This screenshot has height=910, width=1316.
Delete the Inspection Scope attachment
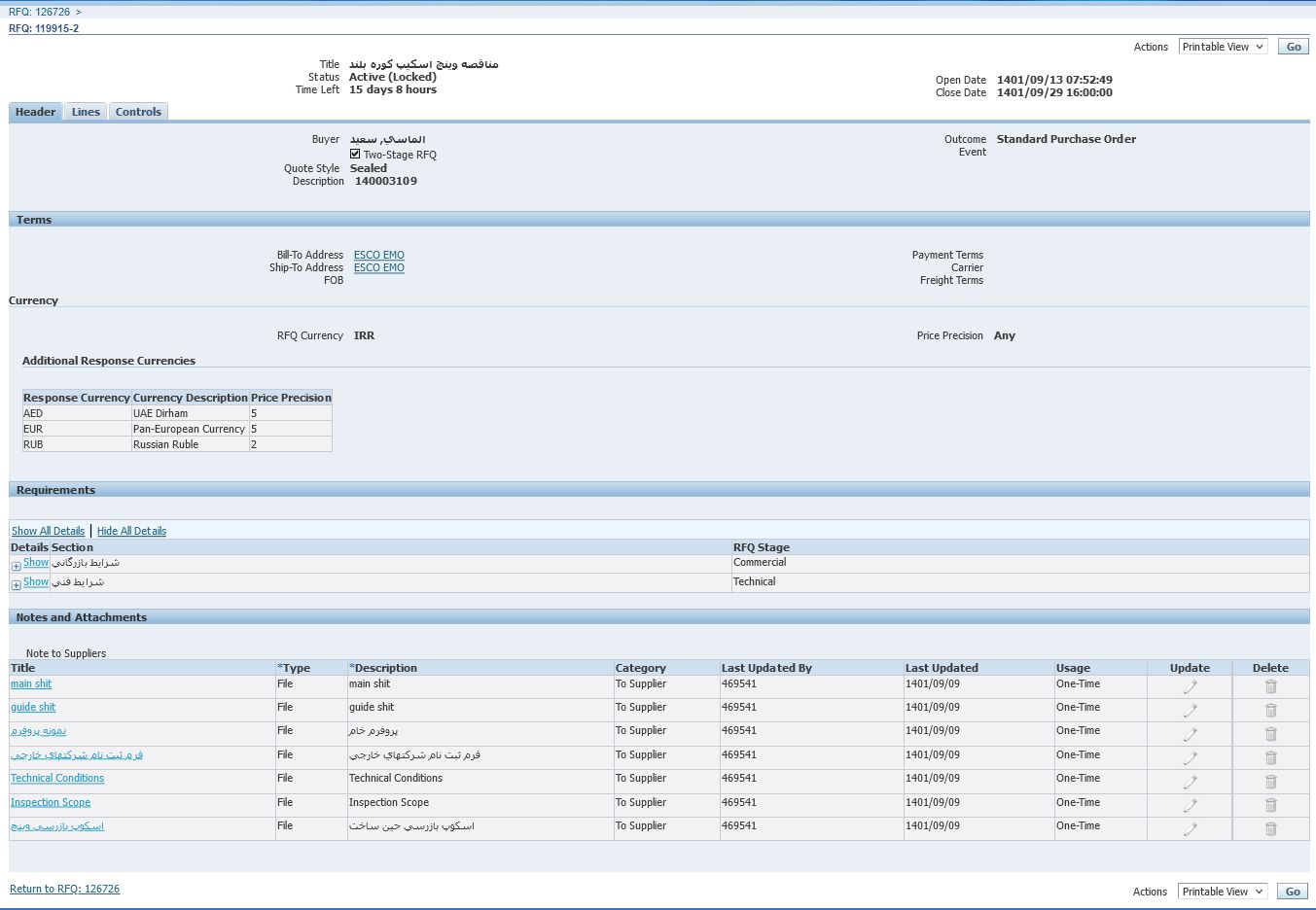pyautogui.click(x=1270, y=805)
